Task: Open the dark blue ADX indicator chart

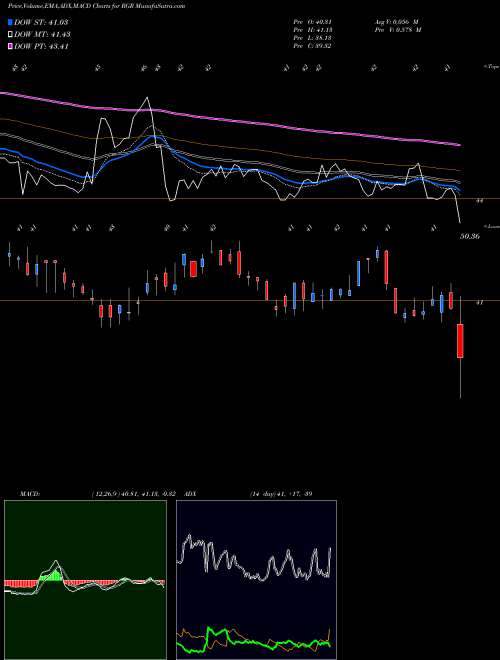Action: click(256, 580)
